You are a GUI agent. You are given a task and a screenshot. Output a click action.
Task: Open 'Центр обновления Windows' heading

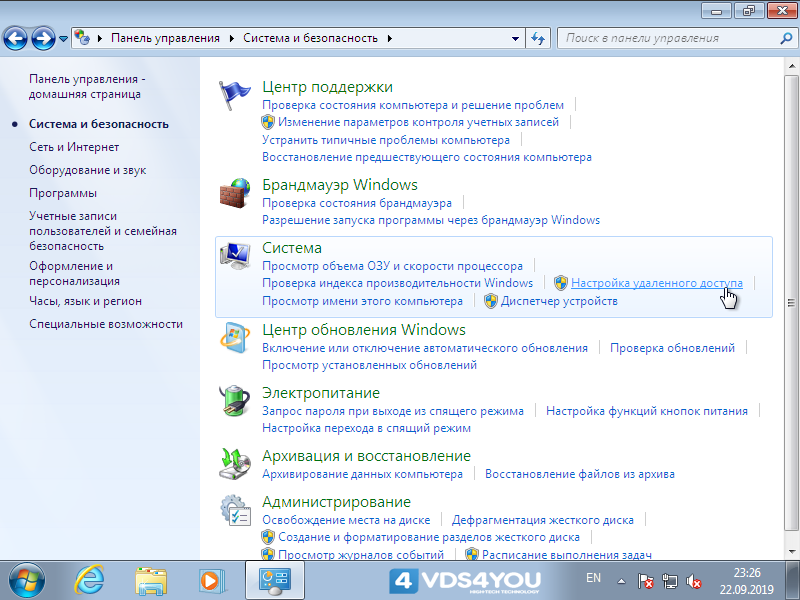(364, 330)
